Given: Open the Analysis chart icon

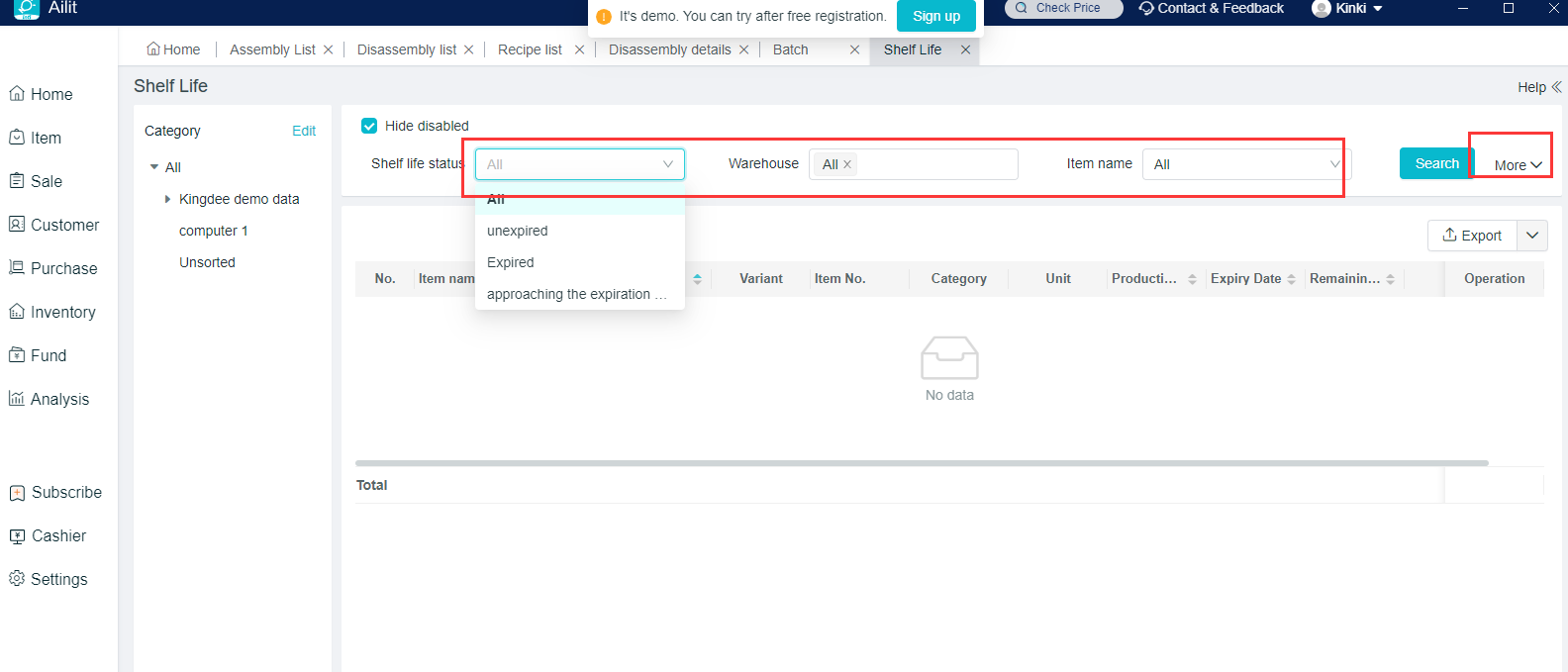Looking at the screenshot, I should click(17, 399).
